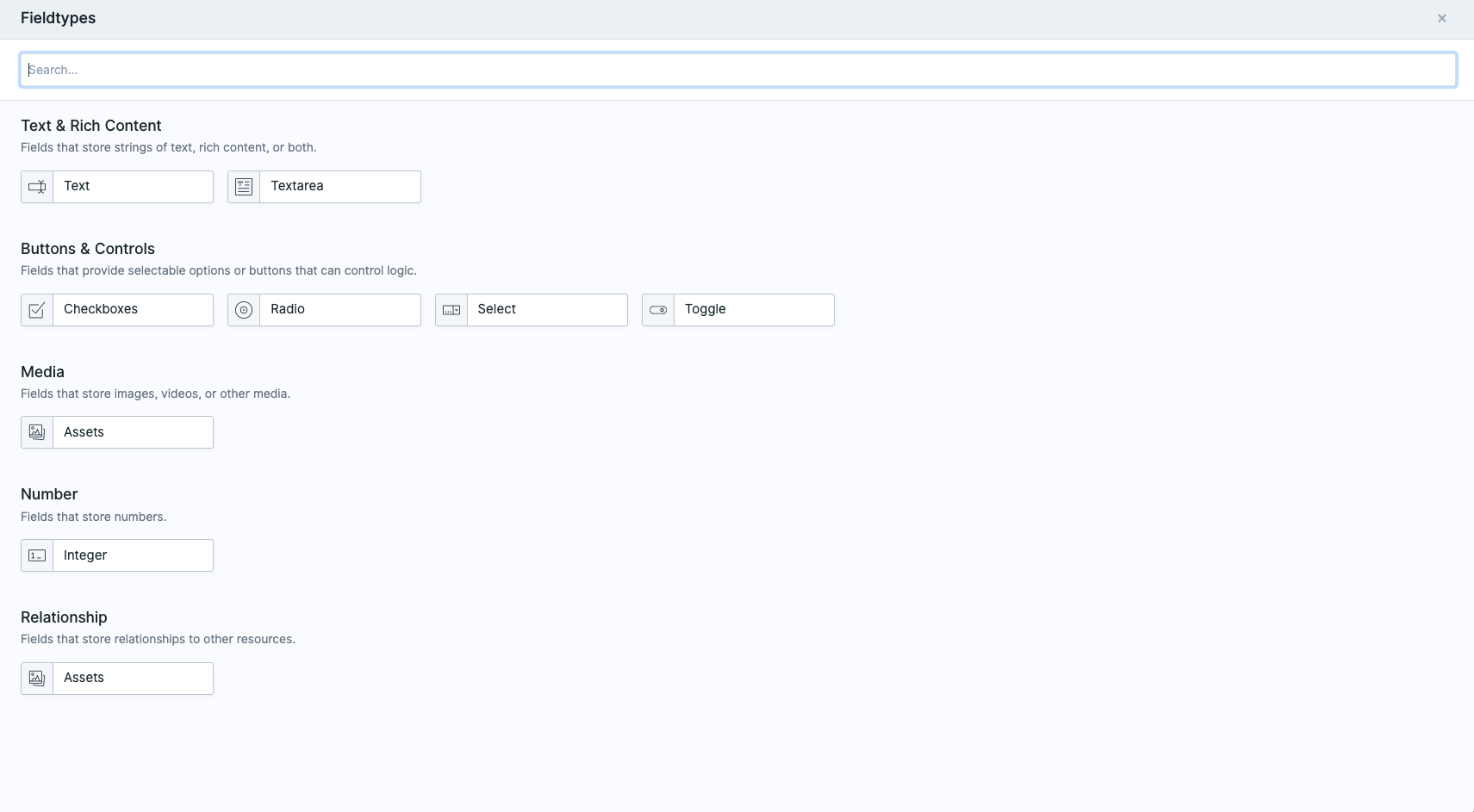Image resolution: width=1474 pixels, height=812 pixels.
Task: Click 'Fields that store images, videos' description
Action: (155, 394)
